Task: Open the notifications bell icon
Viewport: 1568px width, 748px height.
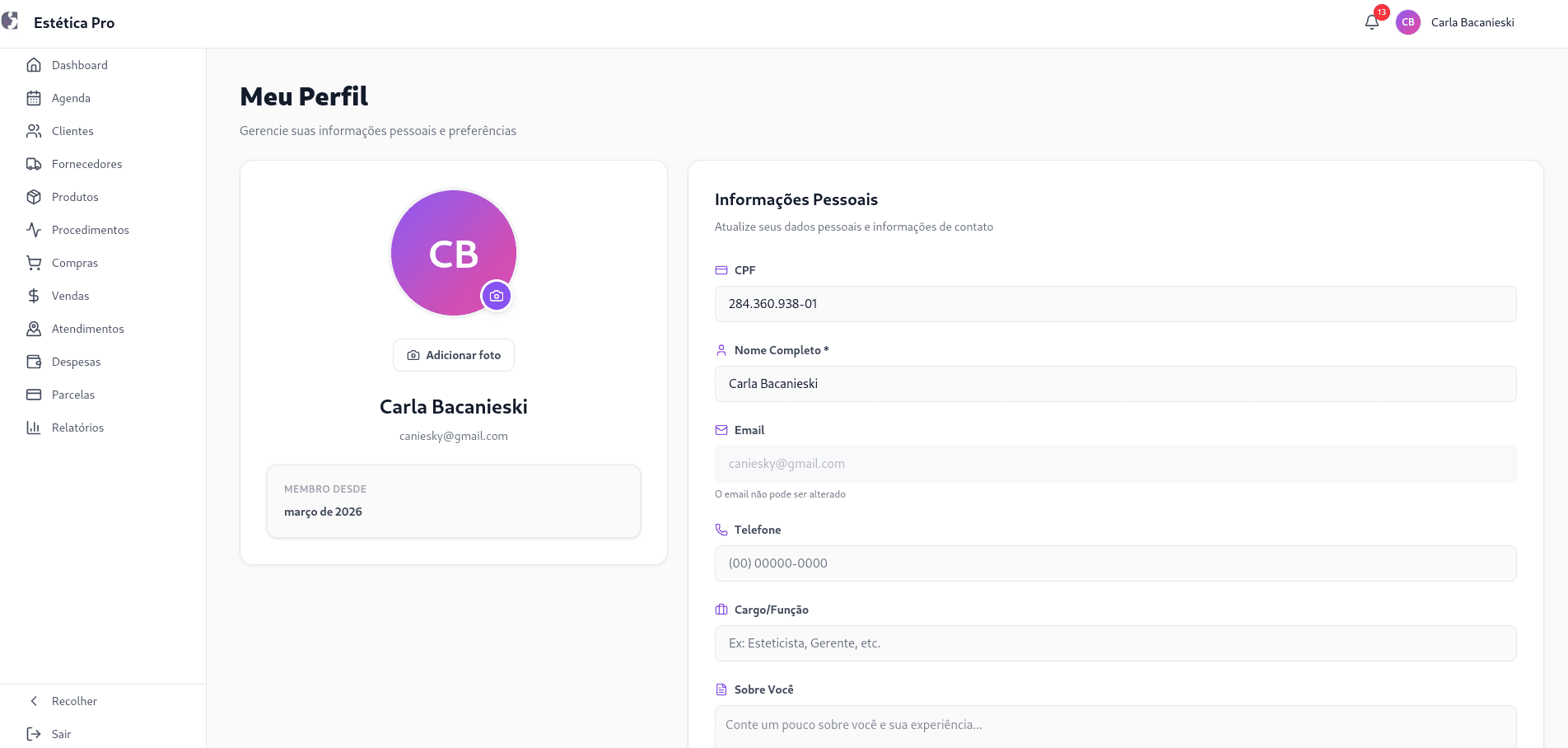Action: point(1372,22)
